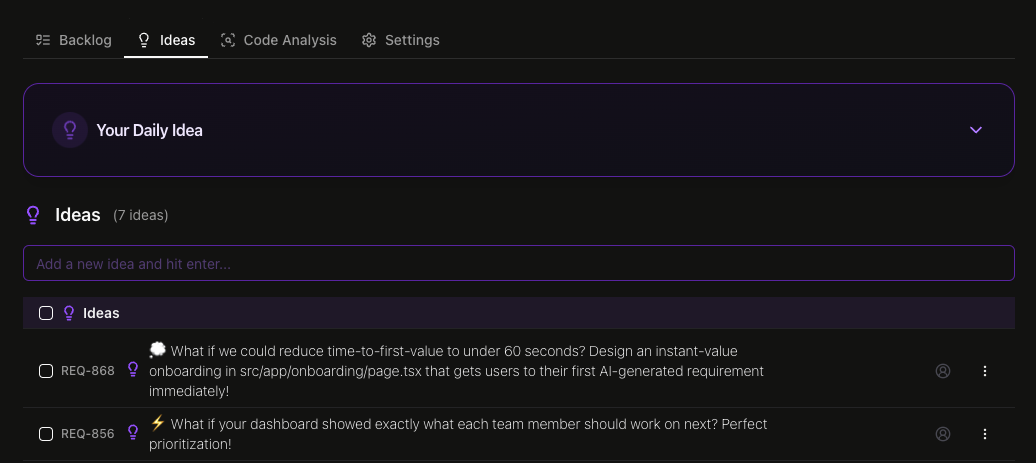Viewport: 1036px width, 463px height.
Task: Switch to the Code Analysis tab
Action: click(279, 40)
